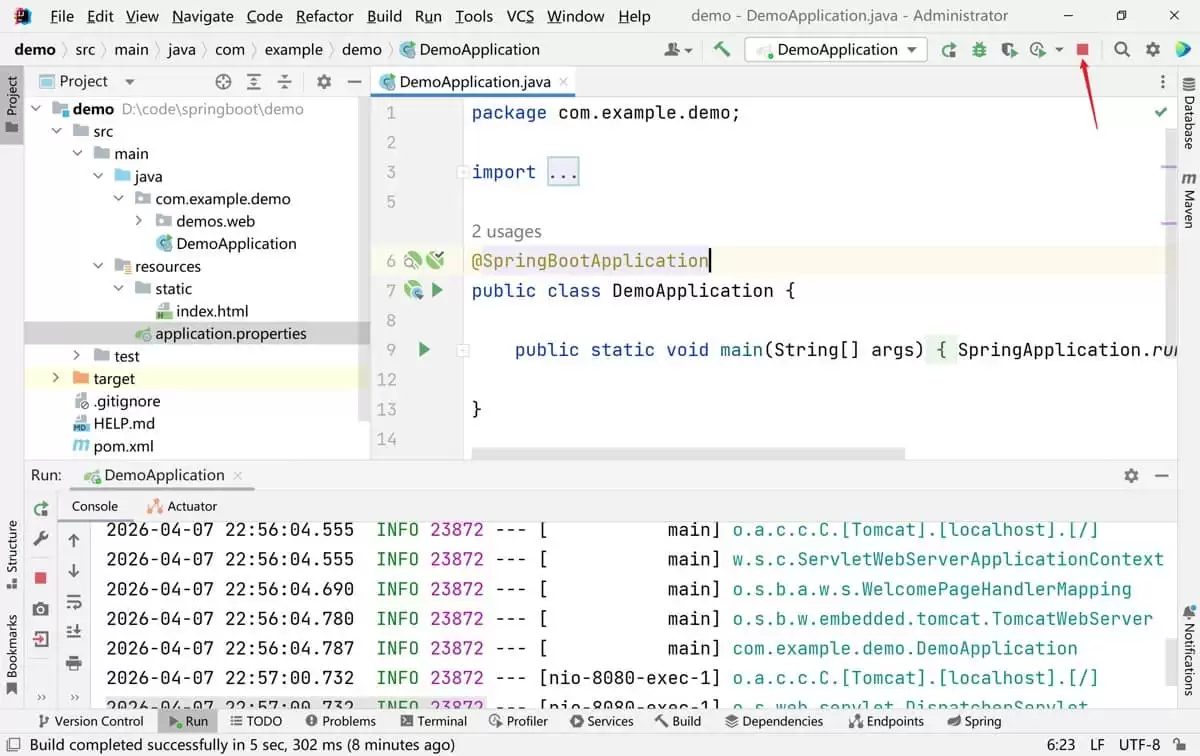Open IDE settings gear in top toolbar
Screen dimensions: 1200x756
pyautogui.click(x=1153, y=49)
